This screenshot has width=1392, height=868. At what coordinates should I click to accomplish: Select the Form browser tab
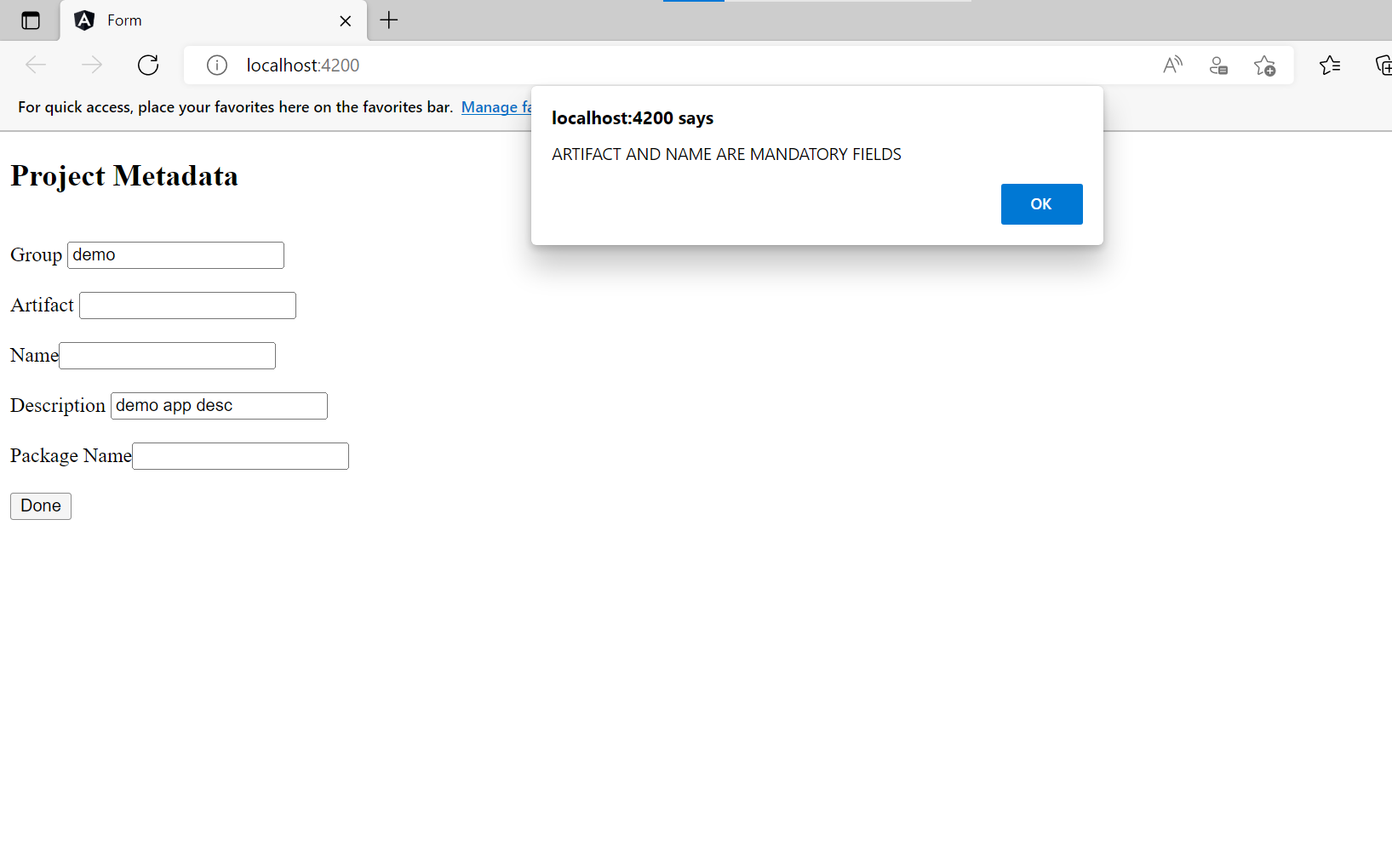pyautogui.click(x=214, y=20)
